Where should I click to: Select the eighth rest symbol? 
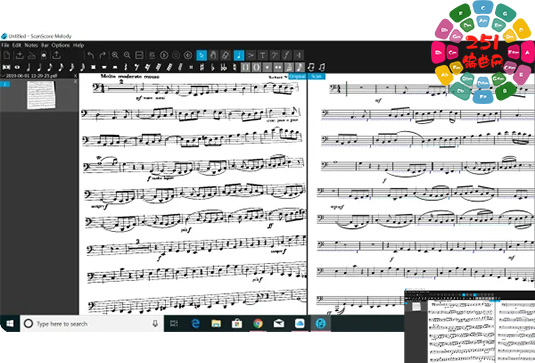(136, 67)
